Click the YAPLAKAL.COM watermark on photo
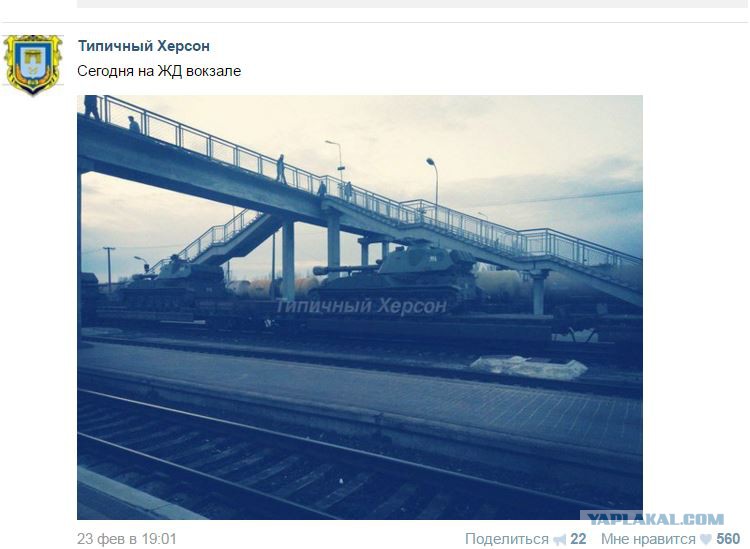 point(655,519)
